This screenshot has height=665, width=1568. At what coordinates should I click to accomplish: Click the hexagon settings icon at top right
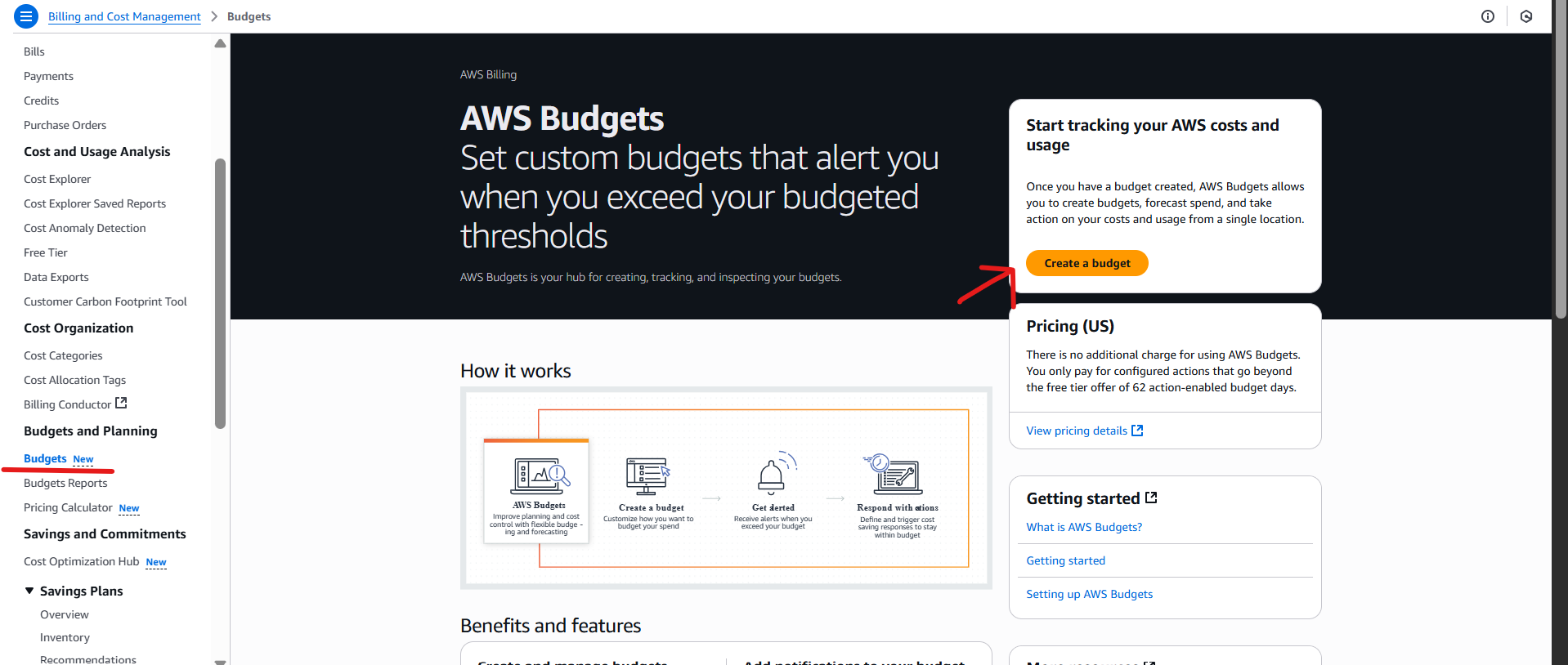point(1526,16)
